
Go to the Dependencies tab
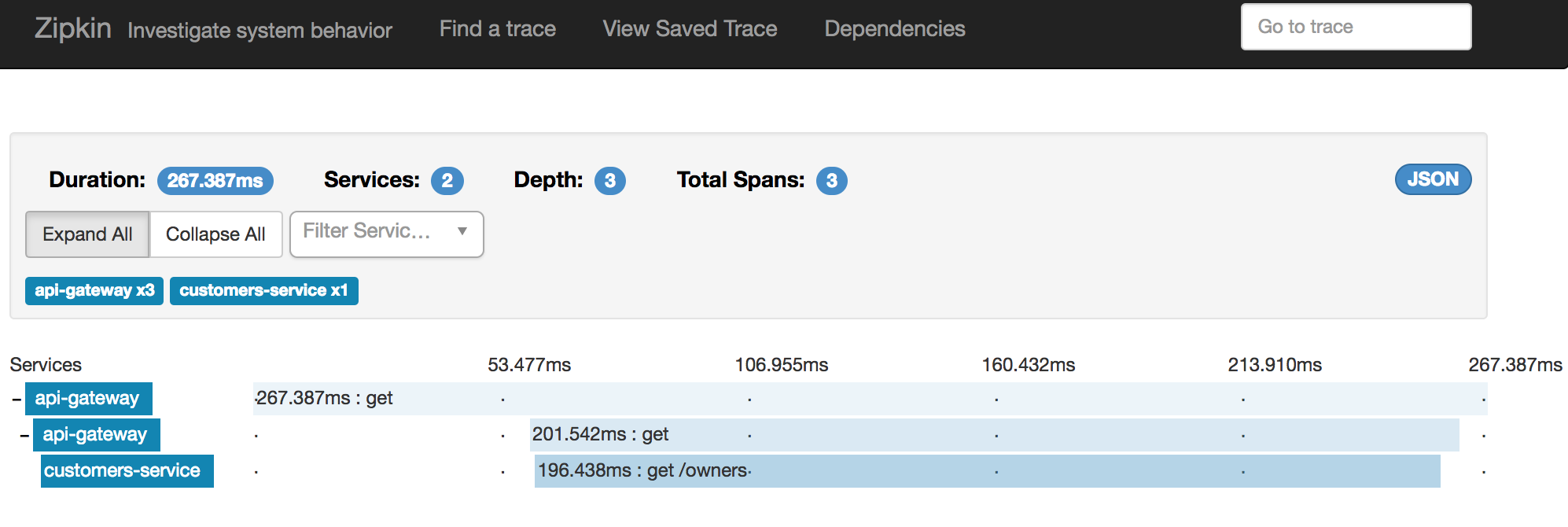pyautogui.click(x=894, y=29)
